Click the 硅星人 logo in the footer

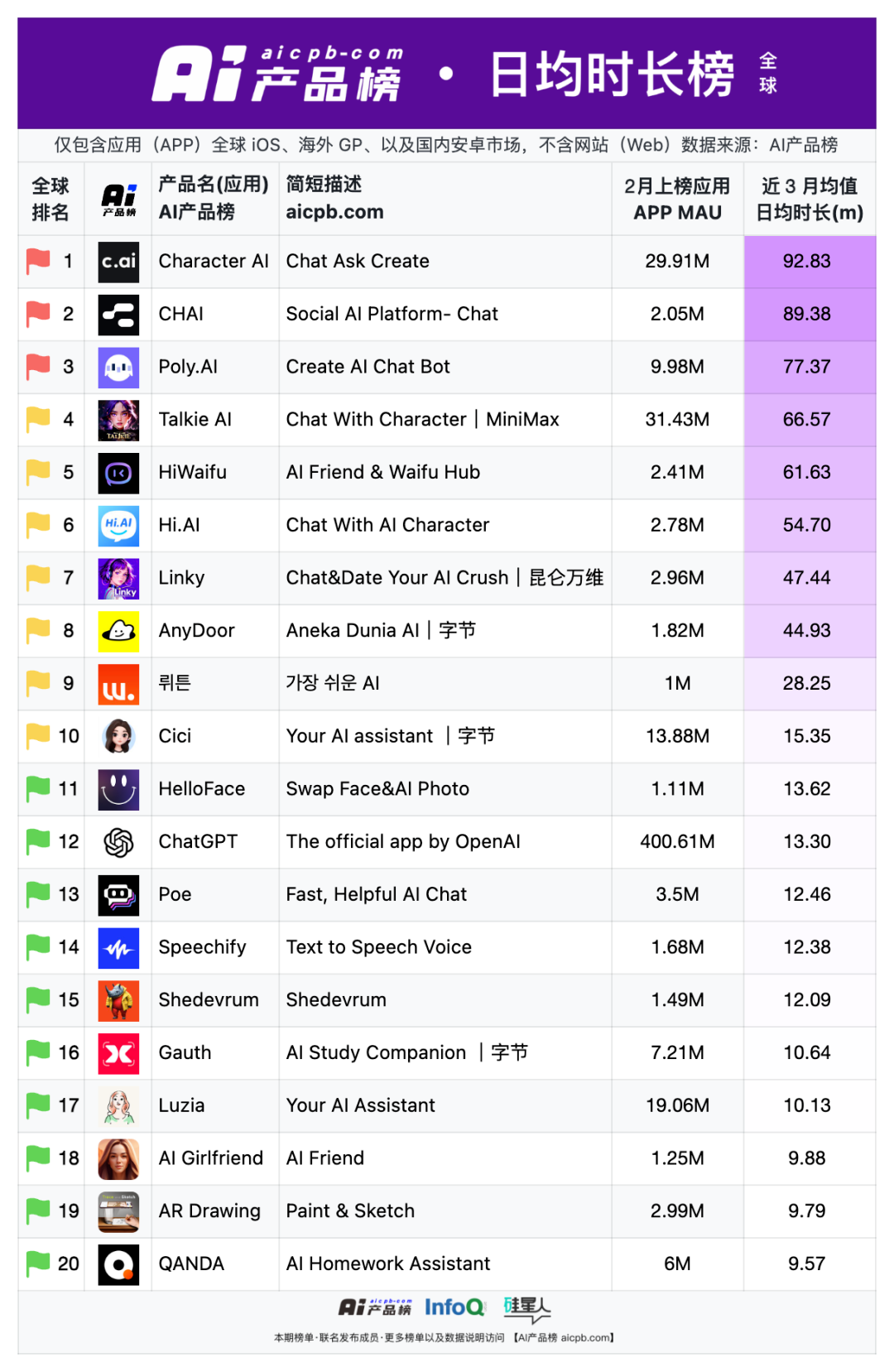click(x=526, y=1309)
